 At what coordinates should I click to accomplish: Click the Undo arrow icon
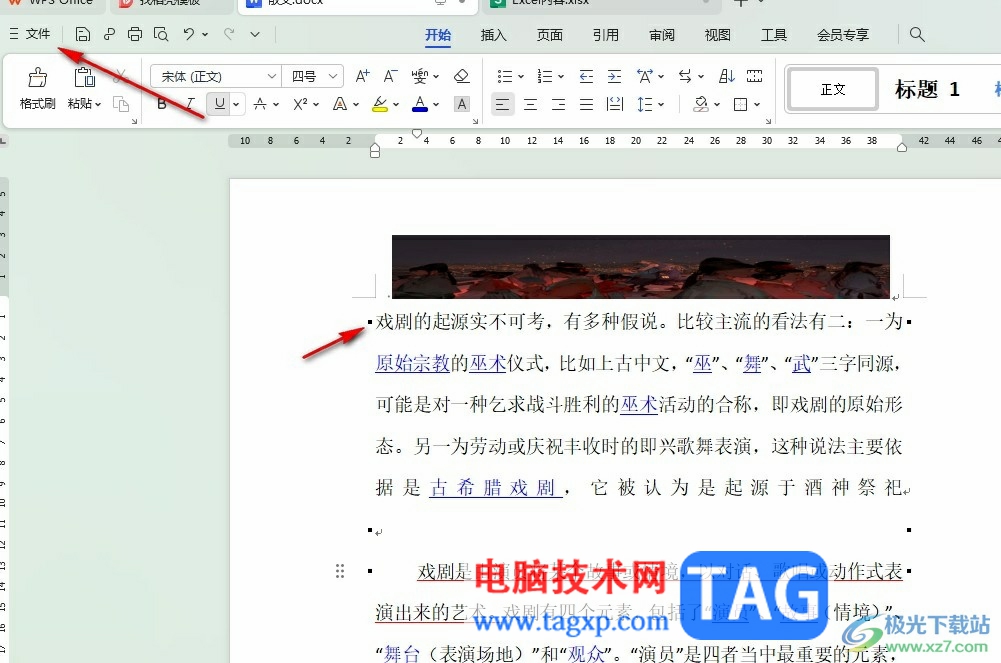pos(188,34)
